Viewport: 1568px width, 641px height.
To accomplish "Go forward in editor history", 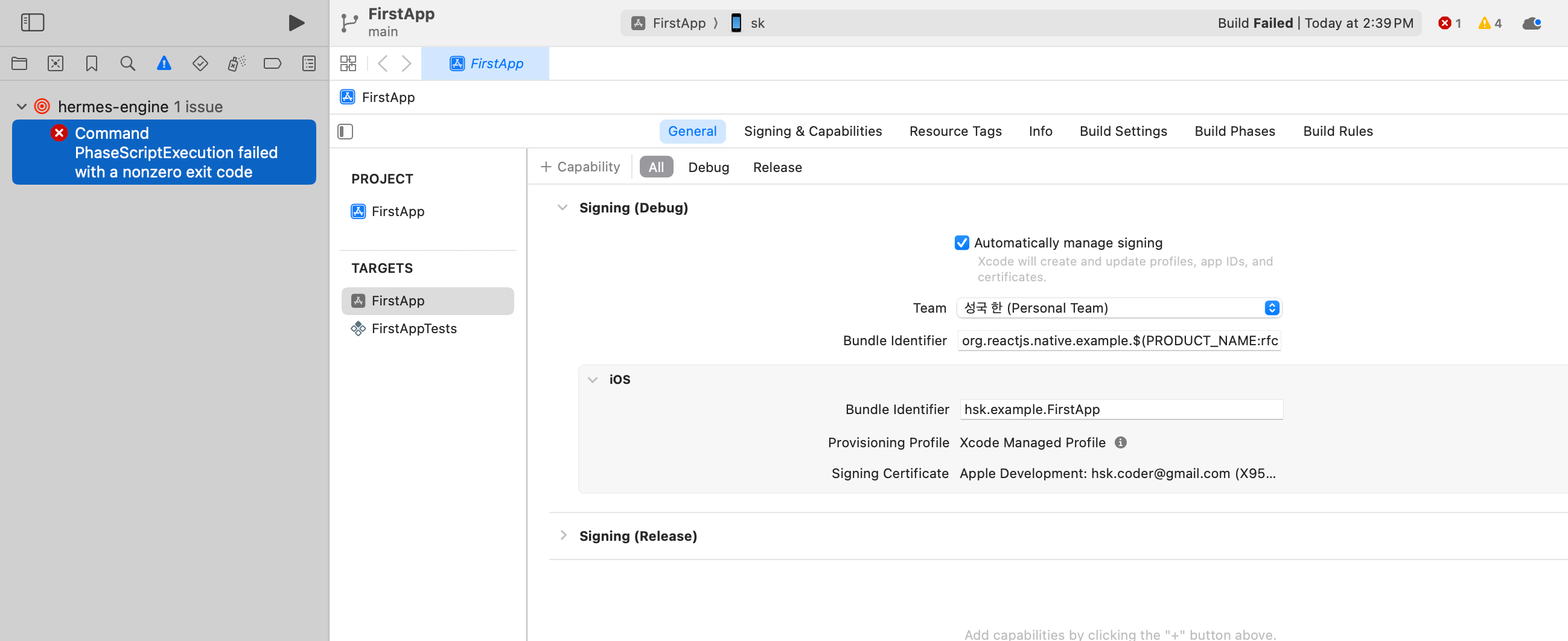I will (407, 63).
